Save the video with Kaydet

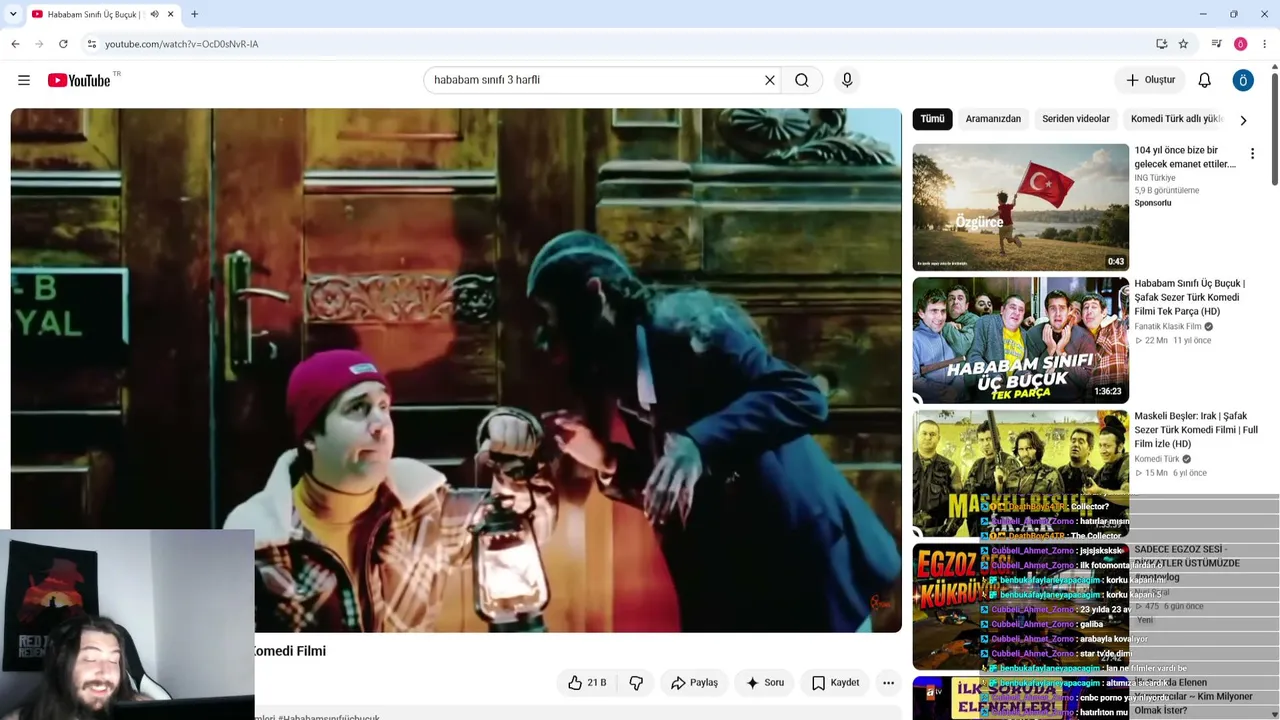pyautogui.click(x=835, y=683)
